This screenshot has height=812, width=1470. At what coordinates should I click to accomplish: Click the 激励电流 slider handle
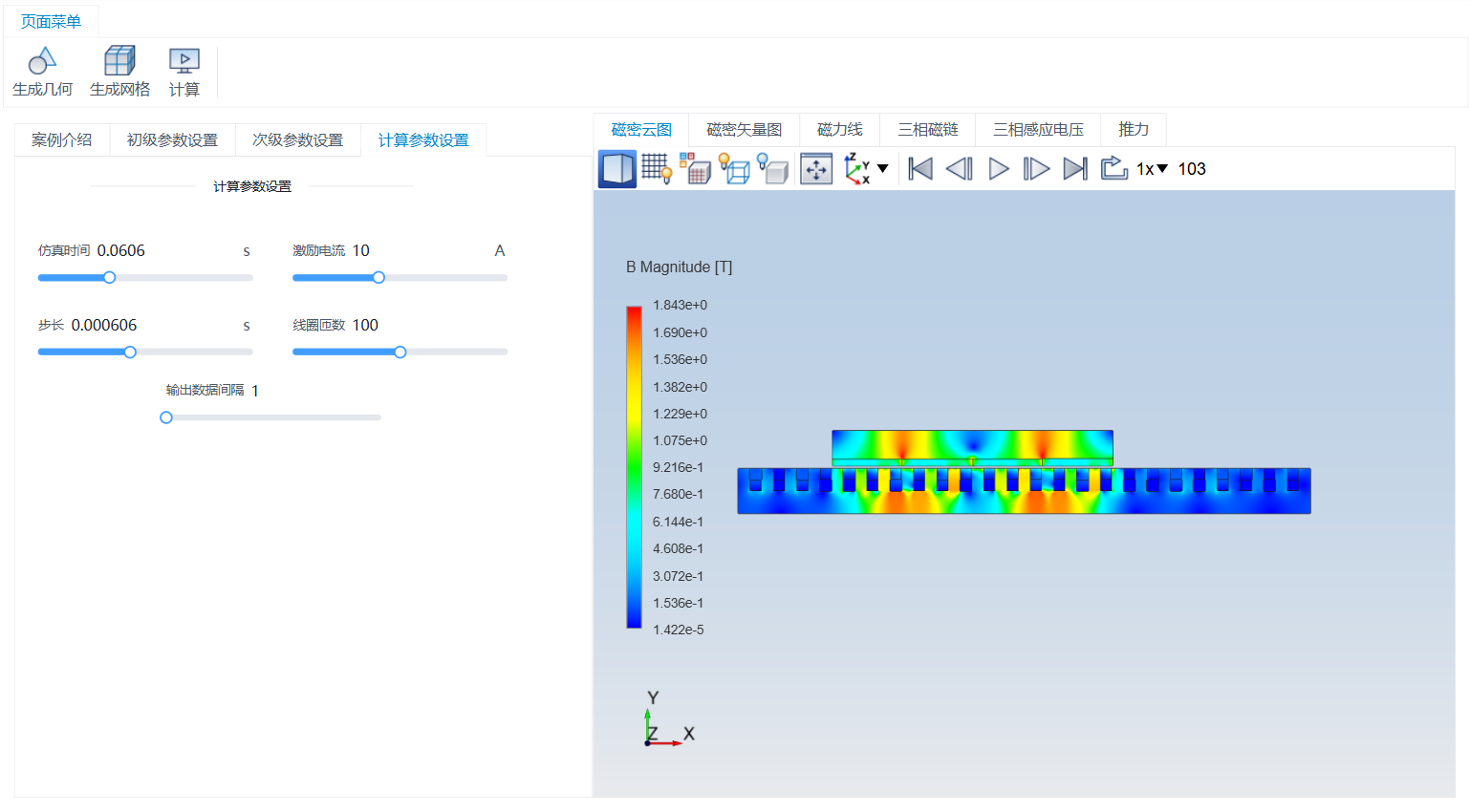pyautogui.click(x=378, y=278)
